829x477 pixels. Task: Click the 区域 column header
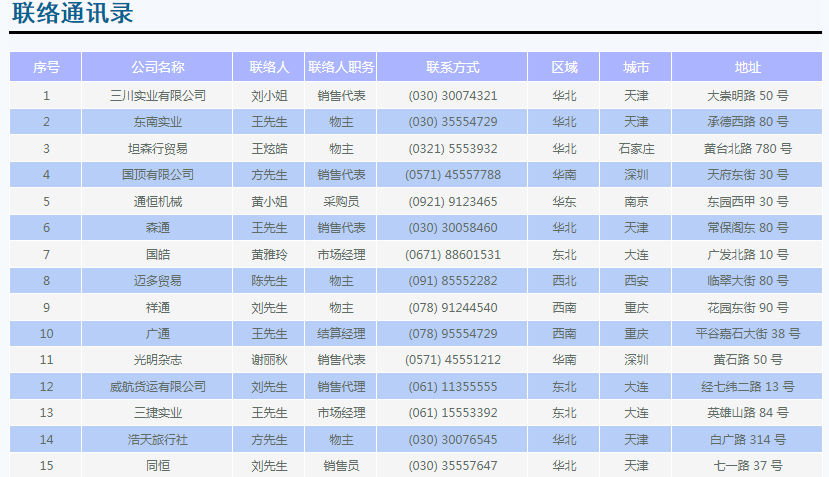564,67
